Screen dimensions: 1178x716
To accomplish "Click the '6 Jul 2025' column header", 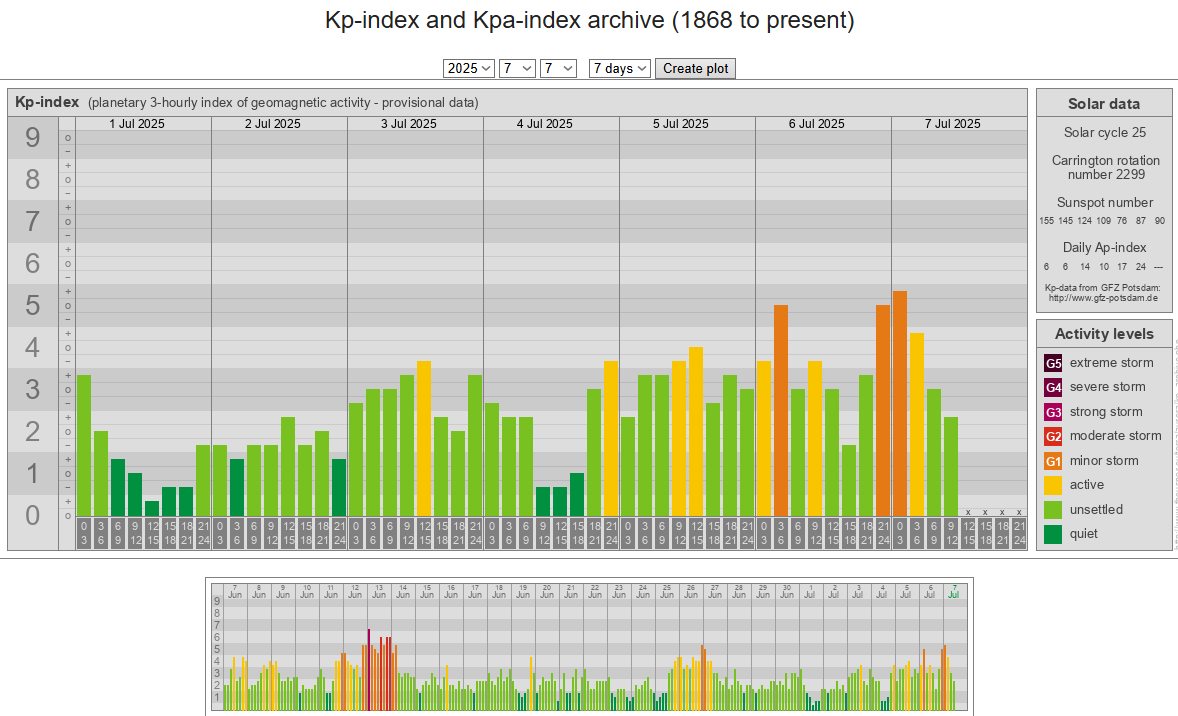I will [817, 124].
